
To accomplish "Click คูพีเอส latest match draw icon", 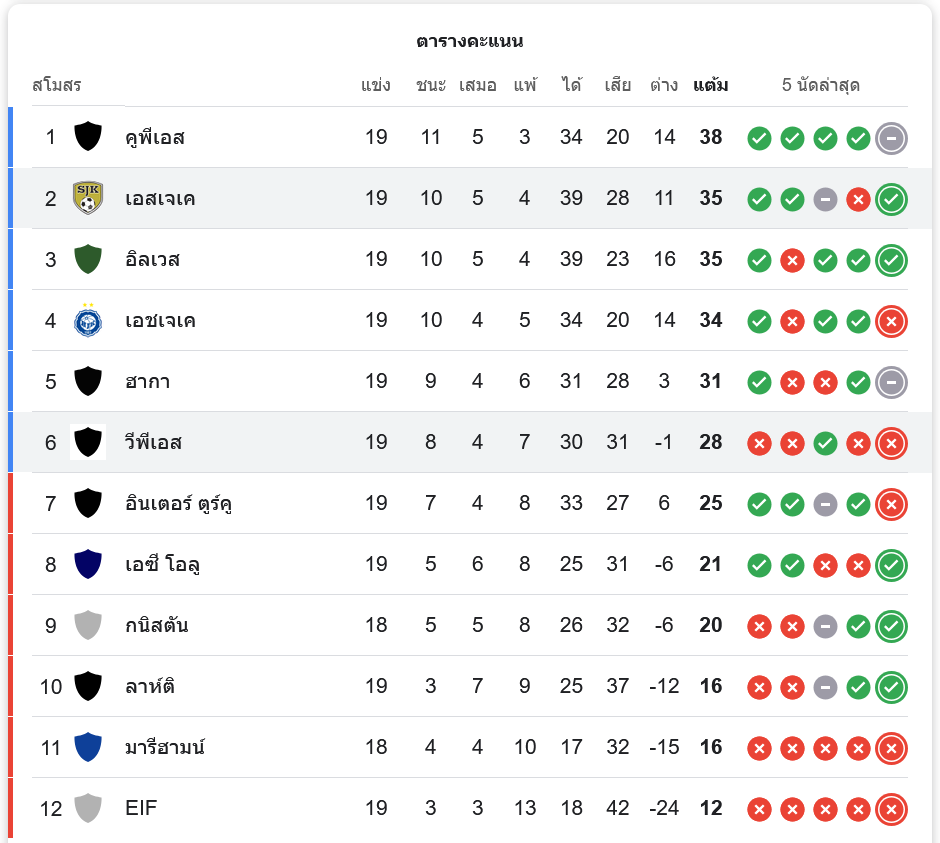I will [x=891, y=138].
